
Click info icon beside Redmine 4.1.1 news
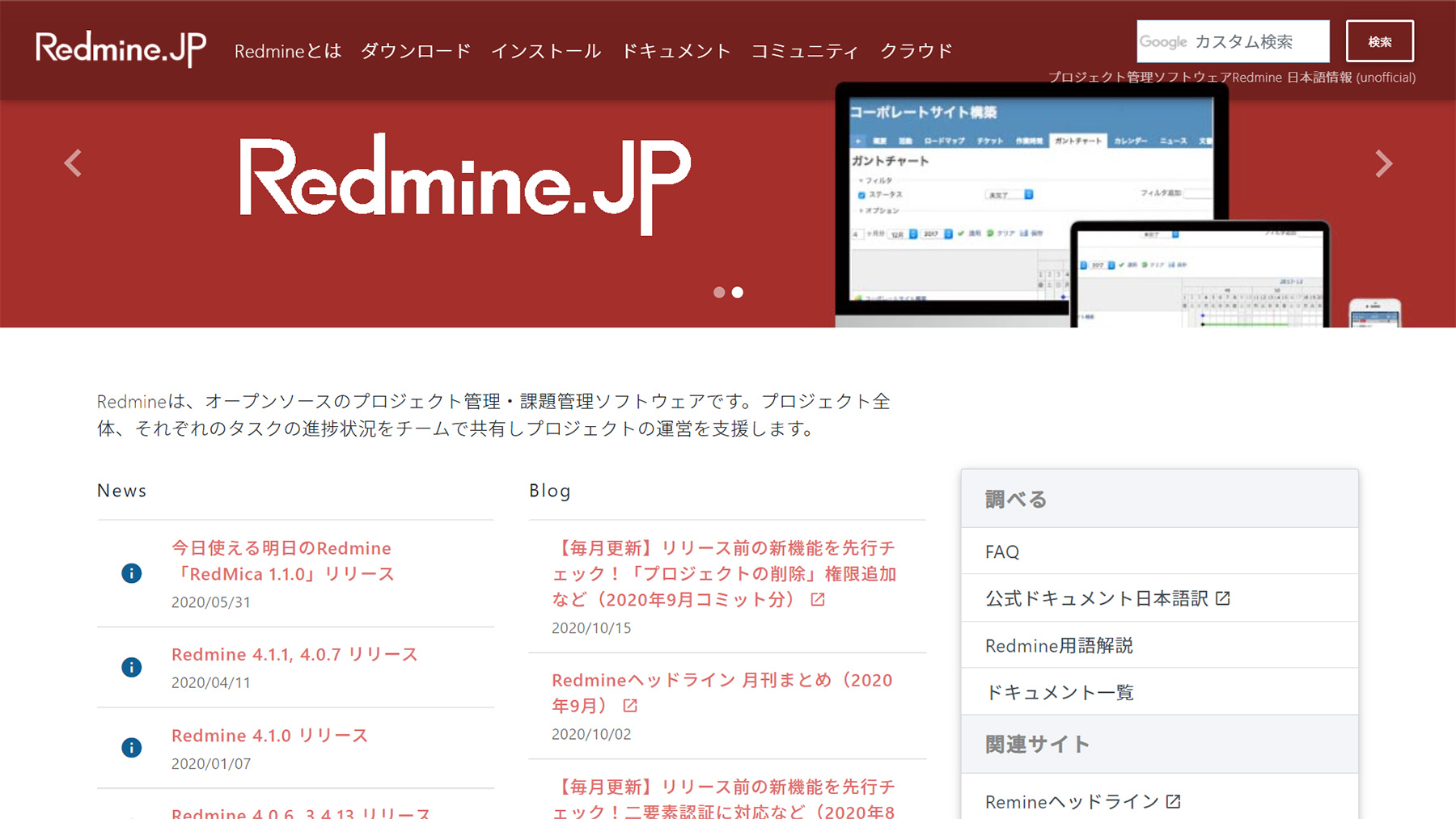(x=131, y=667)
